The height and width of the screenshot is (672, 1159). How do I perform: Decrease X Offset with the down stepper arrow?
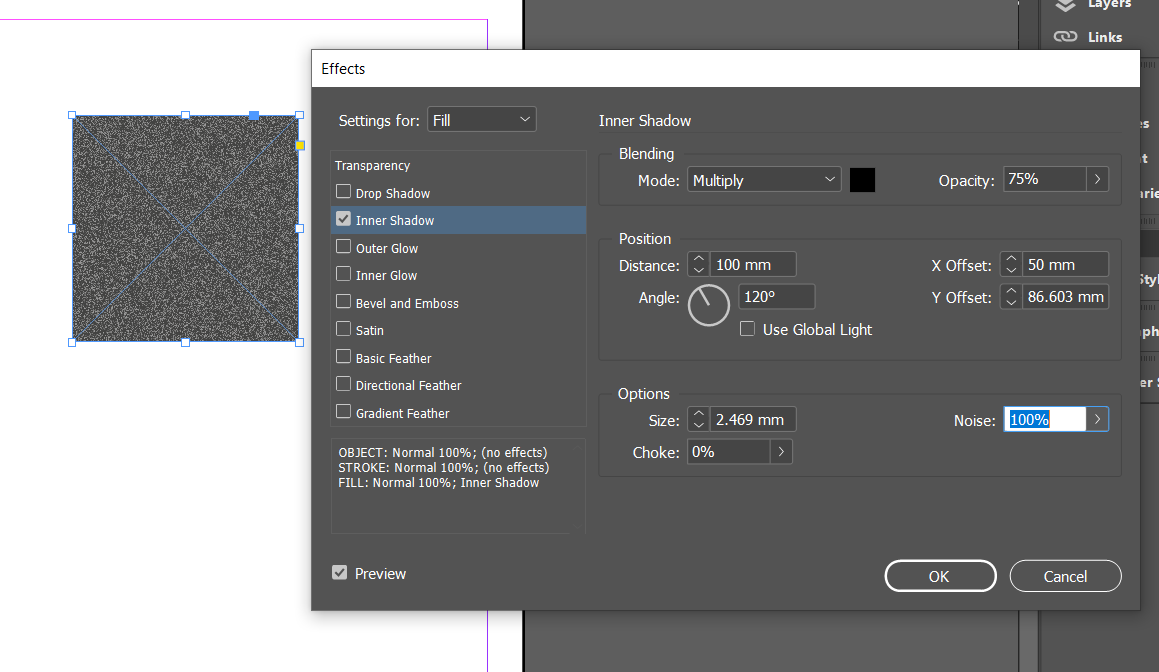[1010, 269]
